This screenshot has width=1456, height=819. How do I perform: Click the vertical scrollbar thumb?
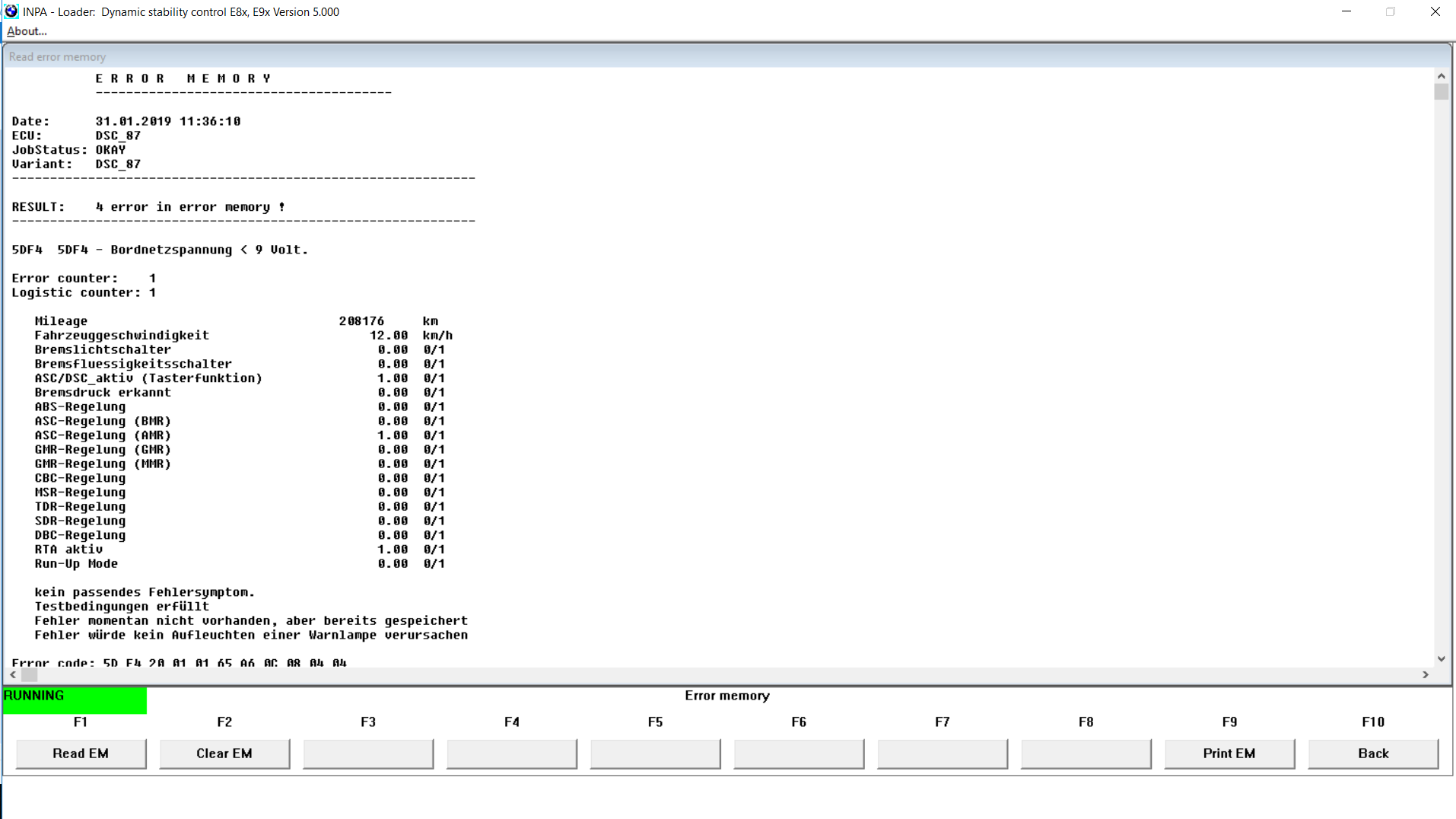(x=1441, y=92)
